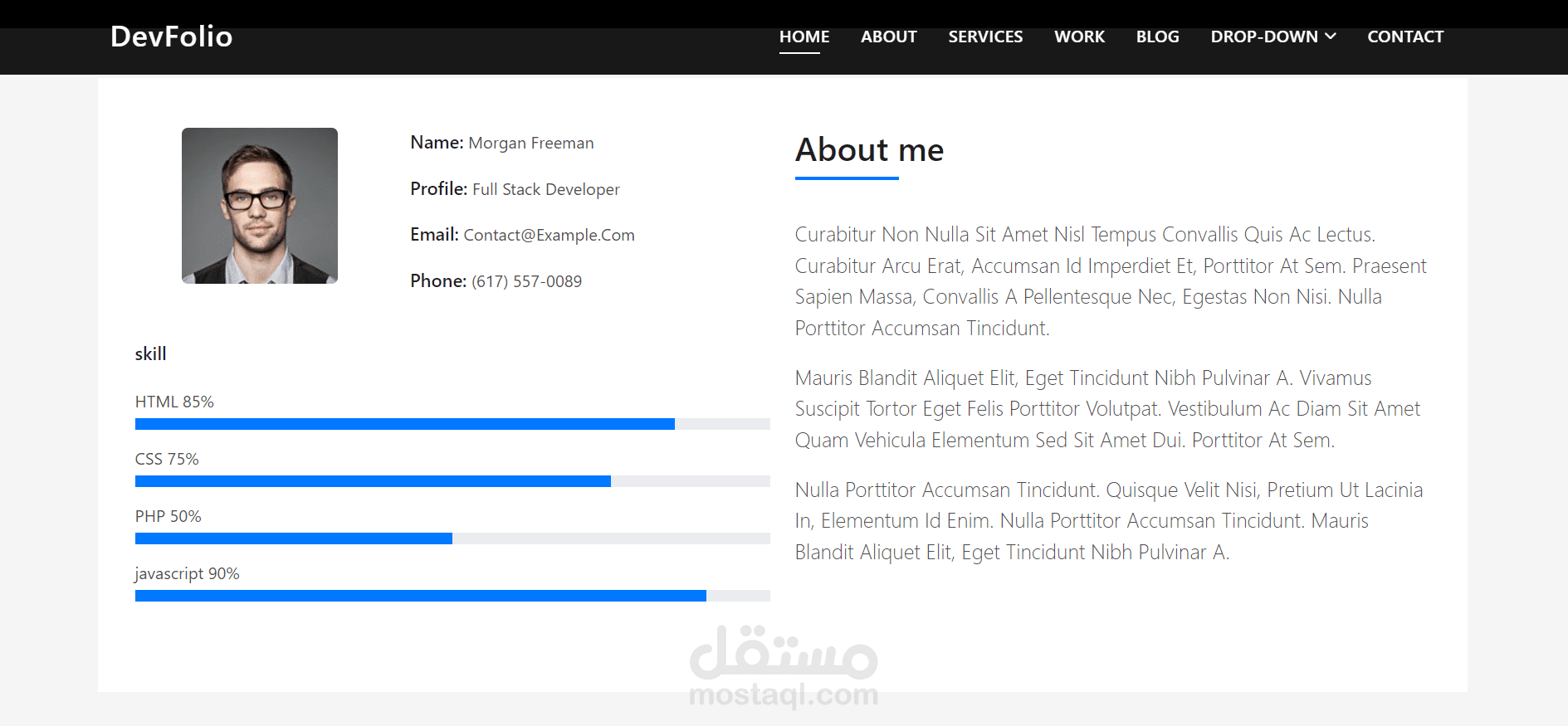Image resolution: width=1568 pixels, height=726 pixels.
Task: Click the 'CSS 75%' label
Action: (x=167, y=459)
